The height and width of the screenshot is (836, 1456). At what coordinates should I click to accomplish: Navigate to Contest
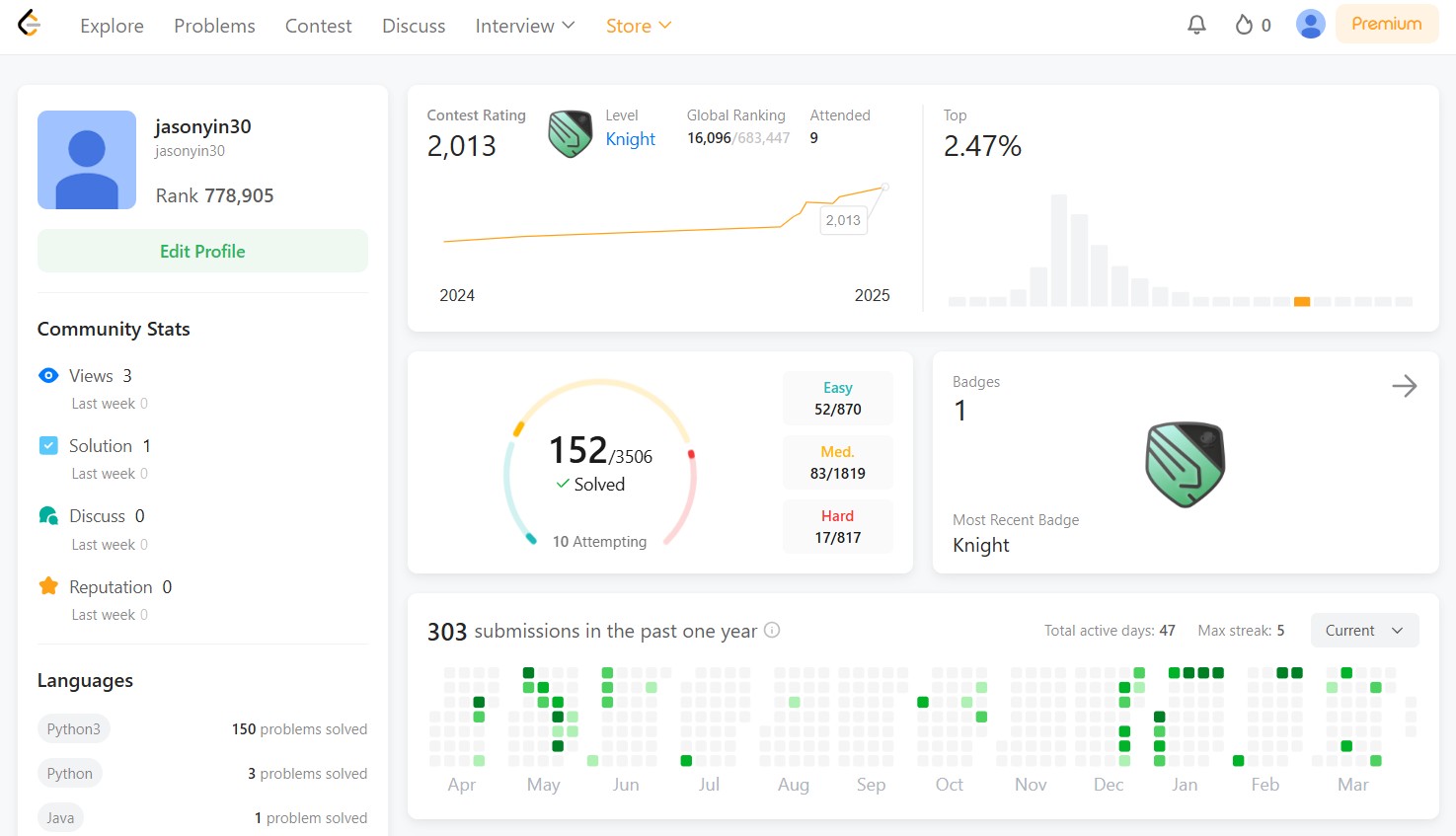point(318,26)
